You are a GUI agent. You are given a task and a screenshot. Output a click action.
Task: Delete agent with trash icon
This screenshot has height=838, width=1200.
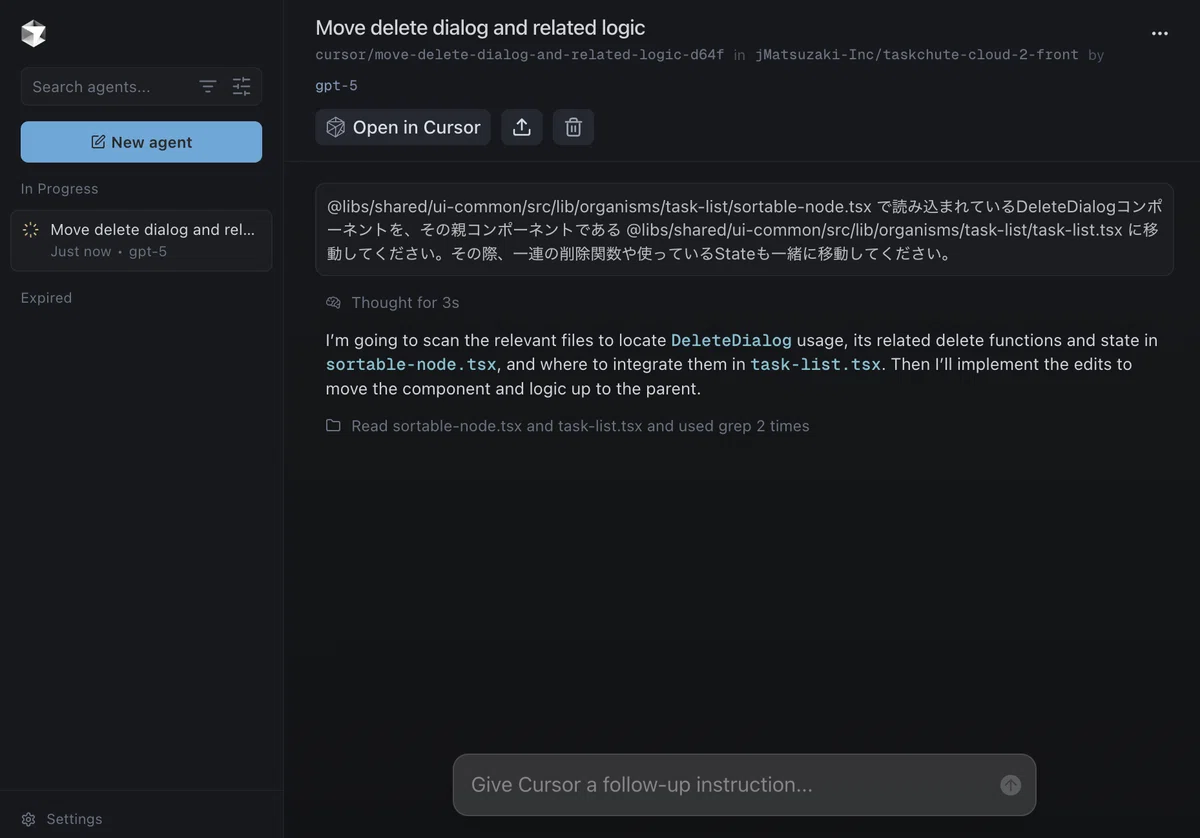pyautogui.click(x=573, y=127)
